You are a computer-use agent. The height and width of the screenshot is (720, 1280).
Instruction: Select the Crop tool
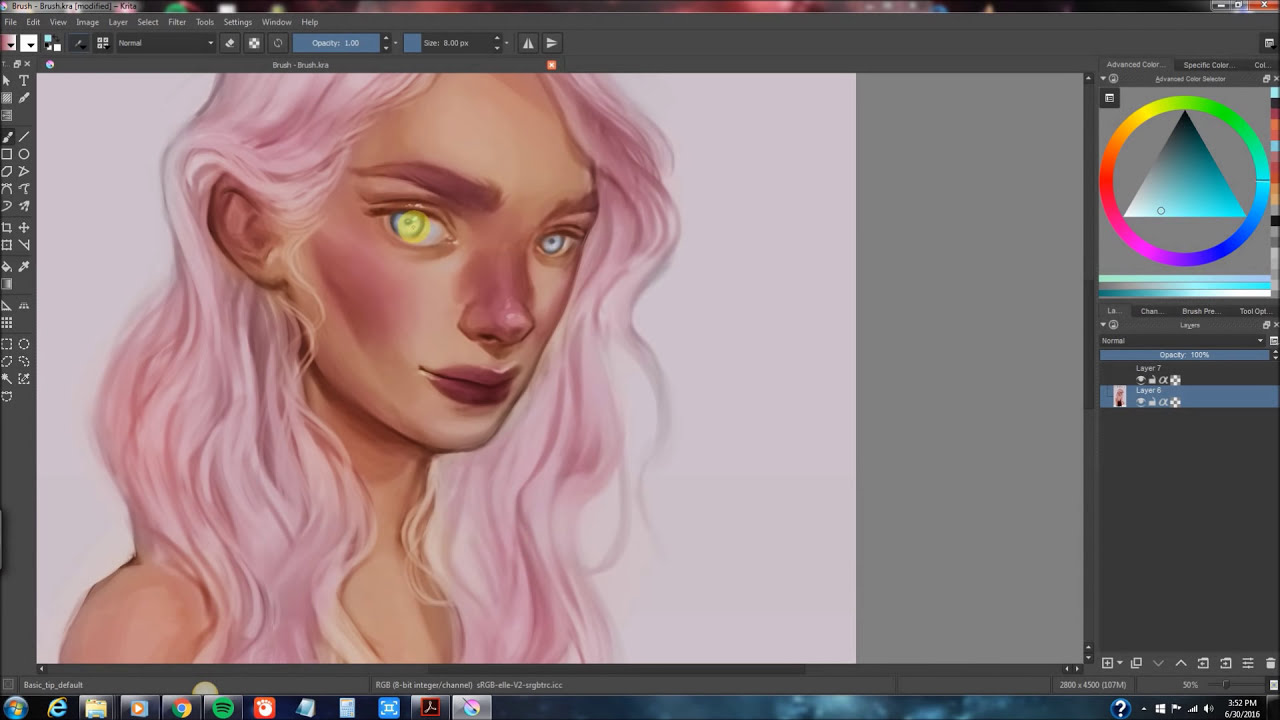(7, 228)
